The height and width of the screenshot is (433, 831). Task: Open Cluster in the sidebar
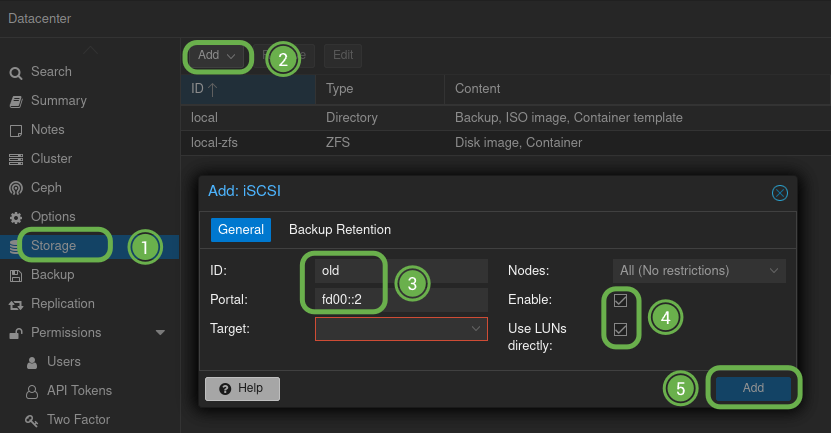point(90,159)
